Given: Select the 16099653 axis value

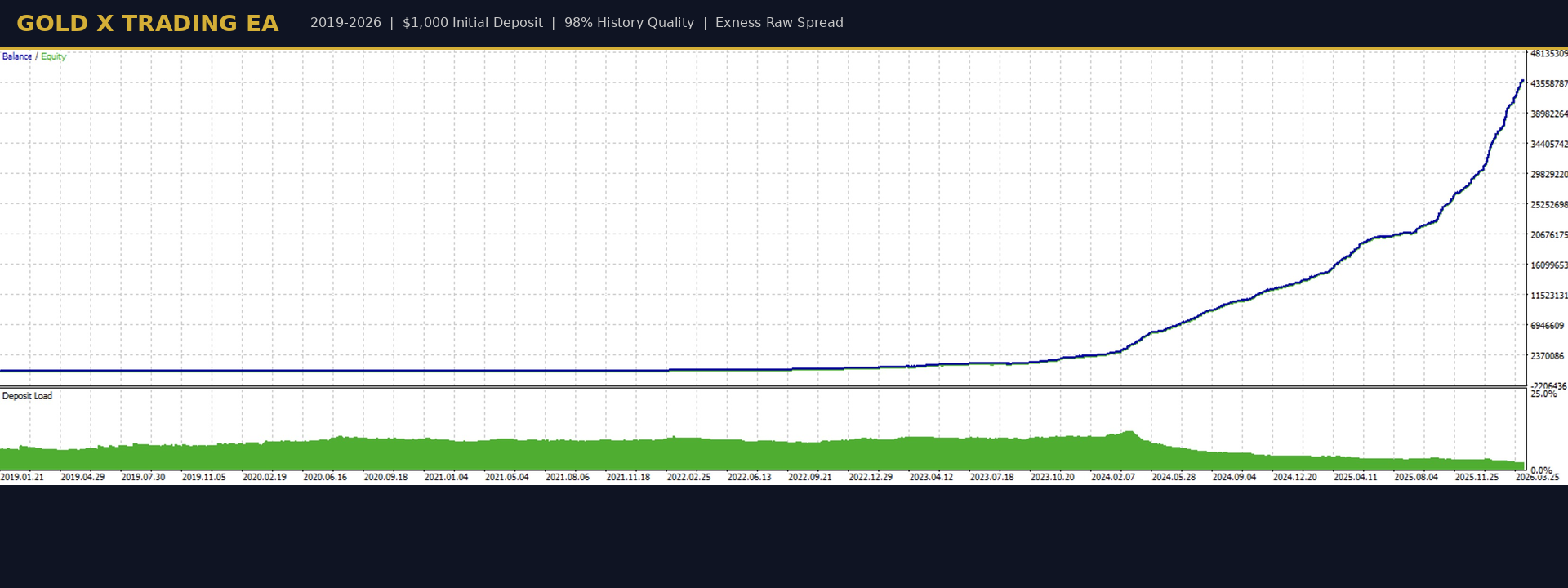Looking at the screenshot, I should [1548, 265].
